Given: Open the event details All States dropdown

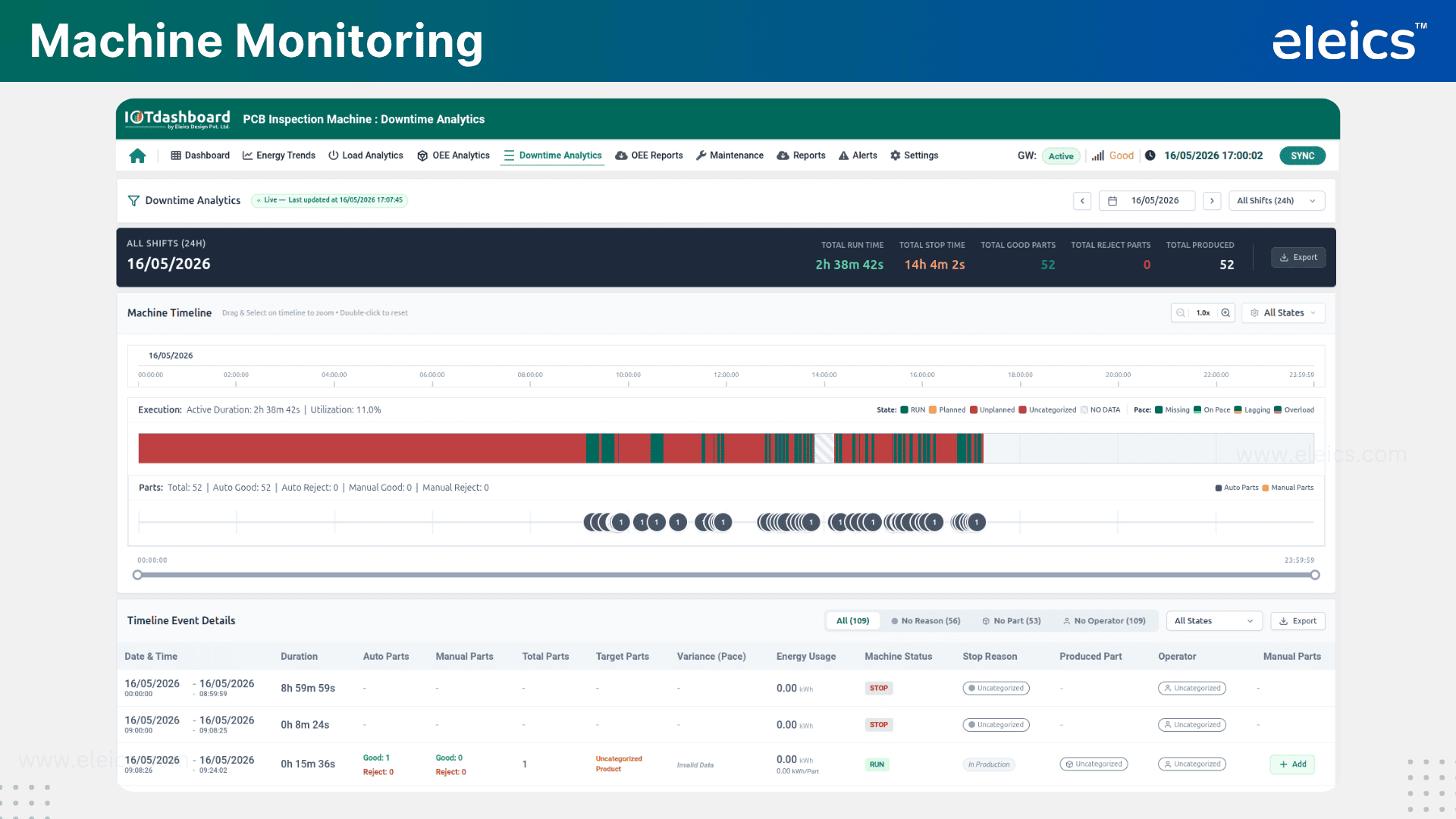Looking at the screenshot, I should tap(1213, 621).
